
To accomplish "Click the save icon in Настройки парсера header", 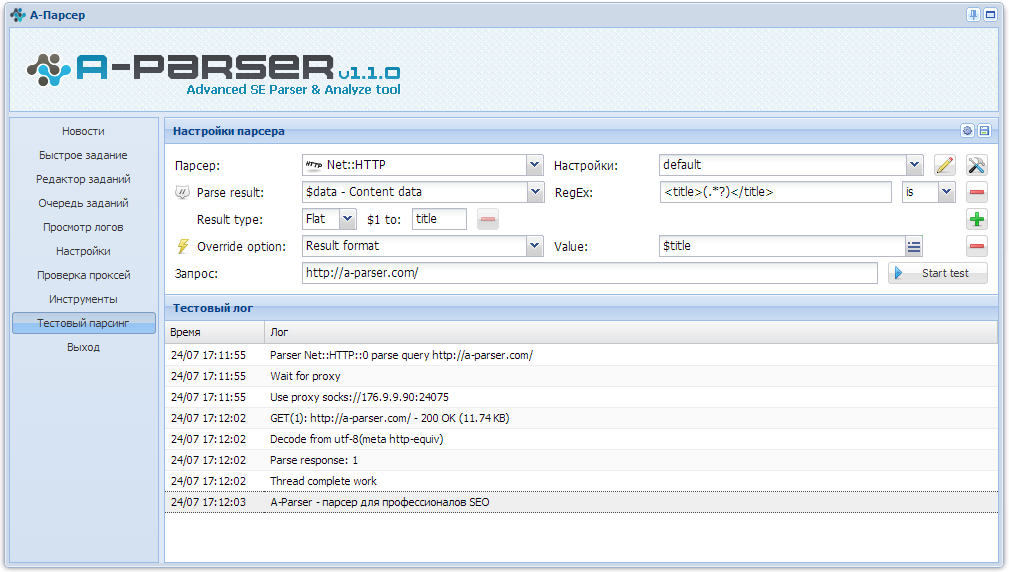I will (985, 131).
